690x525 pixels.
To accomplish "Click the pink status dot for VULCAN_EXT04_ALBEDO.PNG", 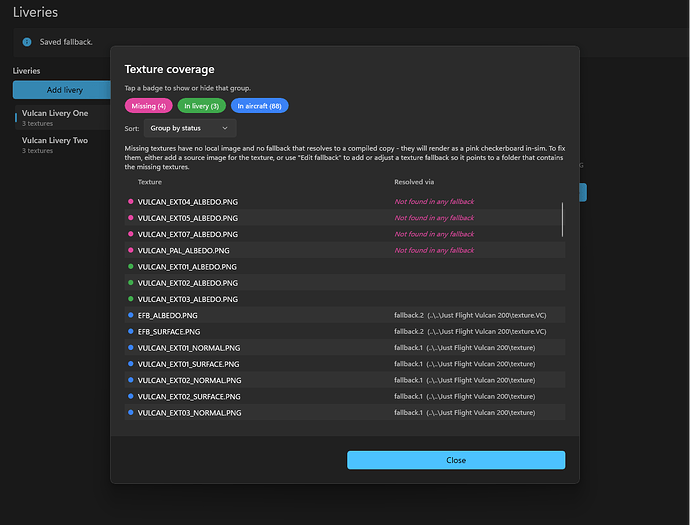I will [131, 202].
